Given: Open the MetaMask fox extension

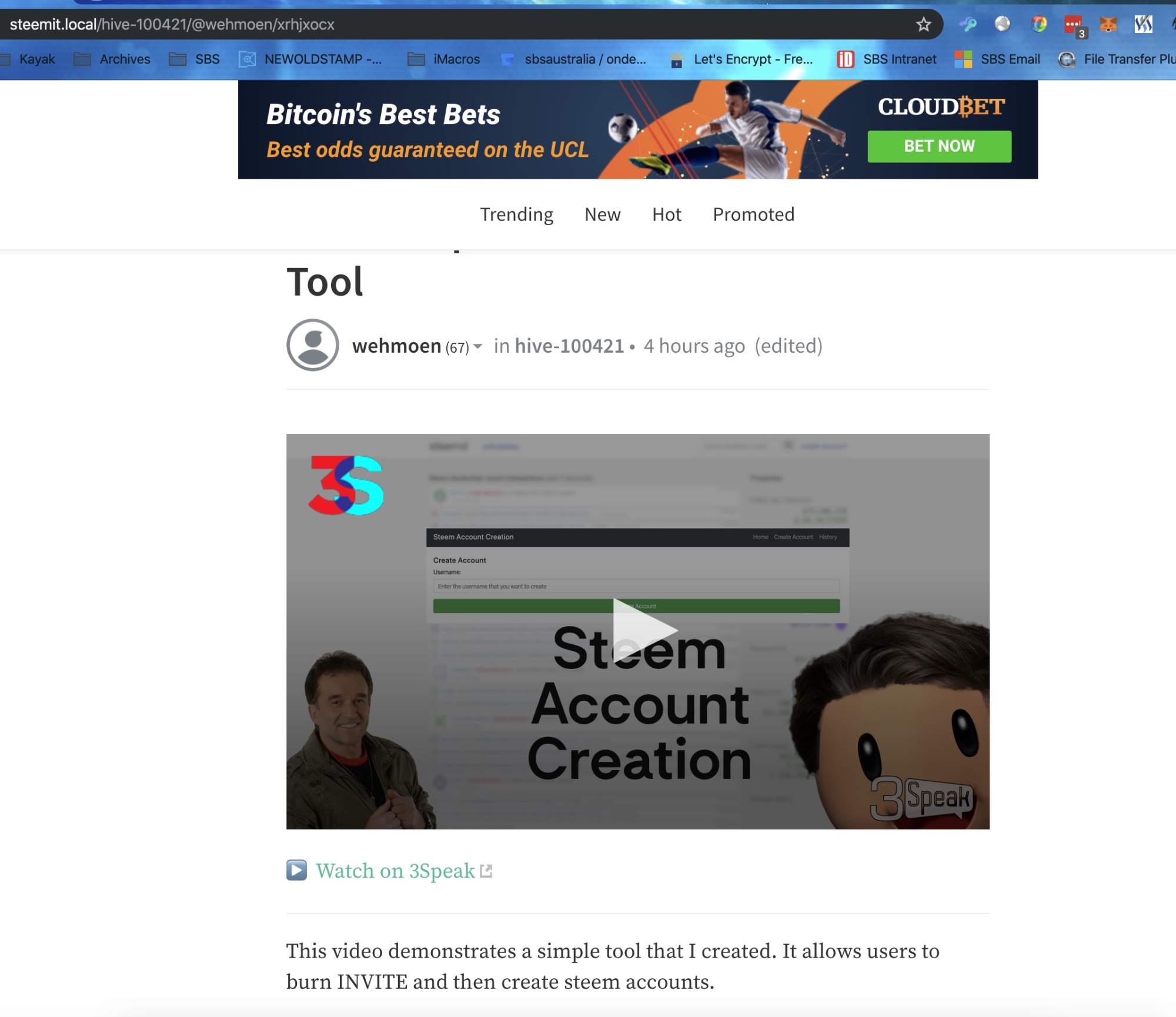Looking at the screenshot, I should (x=1108, y=24).
